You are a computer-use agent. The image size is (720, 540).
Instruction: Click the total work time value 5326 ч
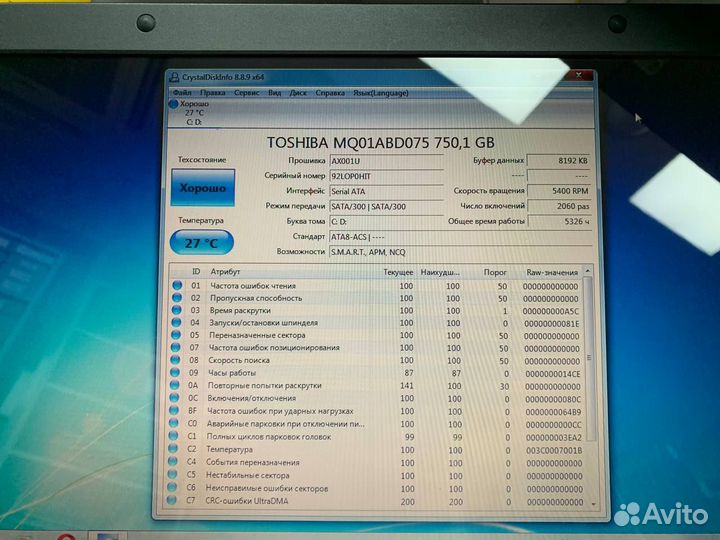559,221
